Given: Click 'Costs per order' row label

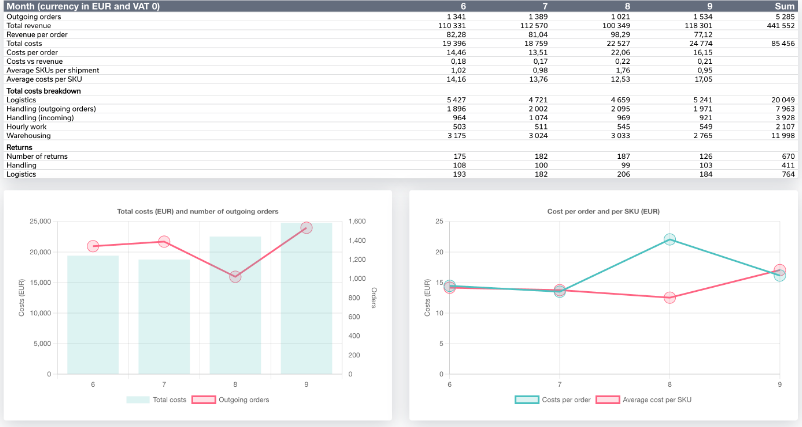Looking at the screenshot, I should tap(32, 52).
